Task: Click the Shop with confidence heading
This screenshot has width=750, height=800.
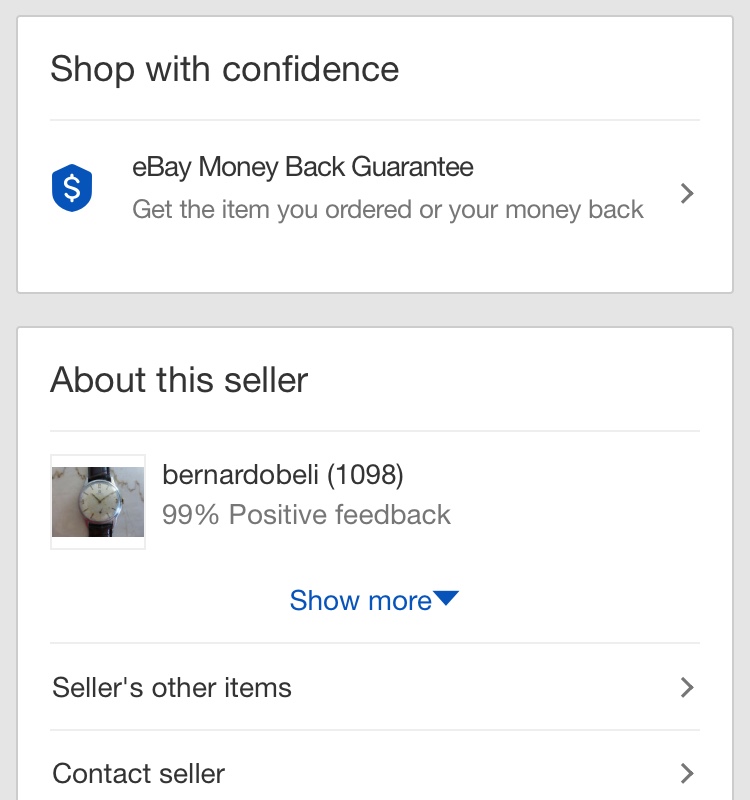Action: coord(224,69)
